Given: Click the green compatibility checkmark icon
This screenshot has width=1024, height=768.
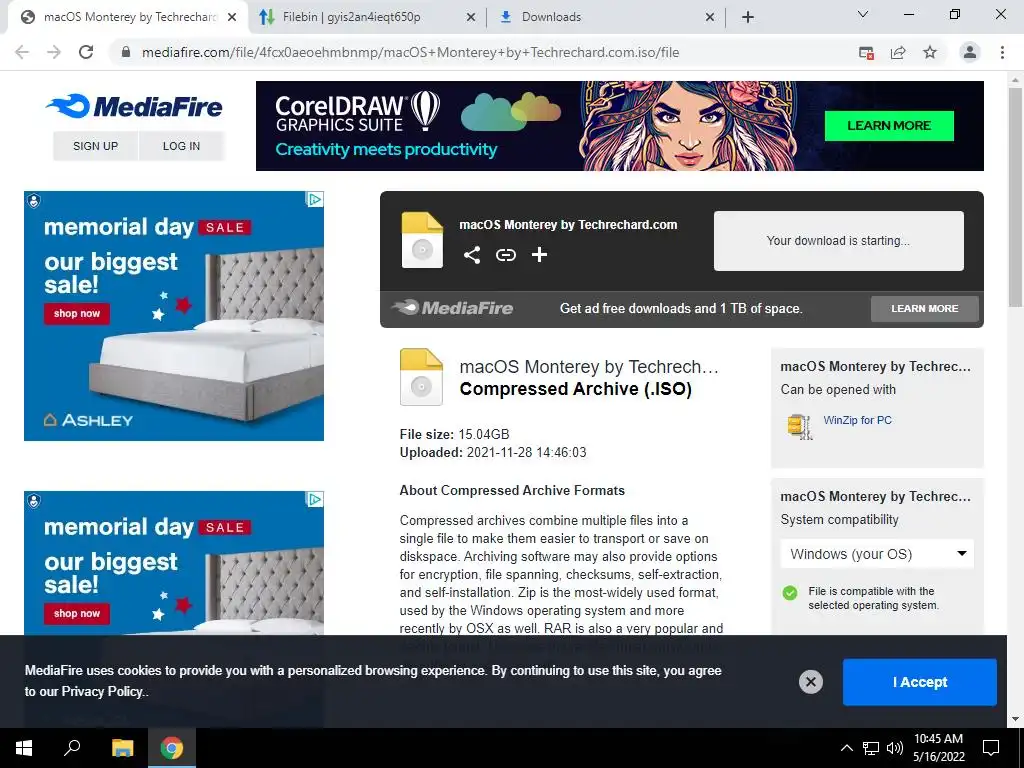Looking at the screenshot, I should [x=790, y=593].
